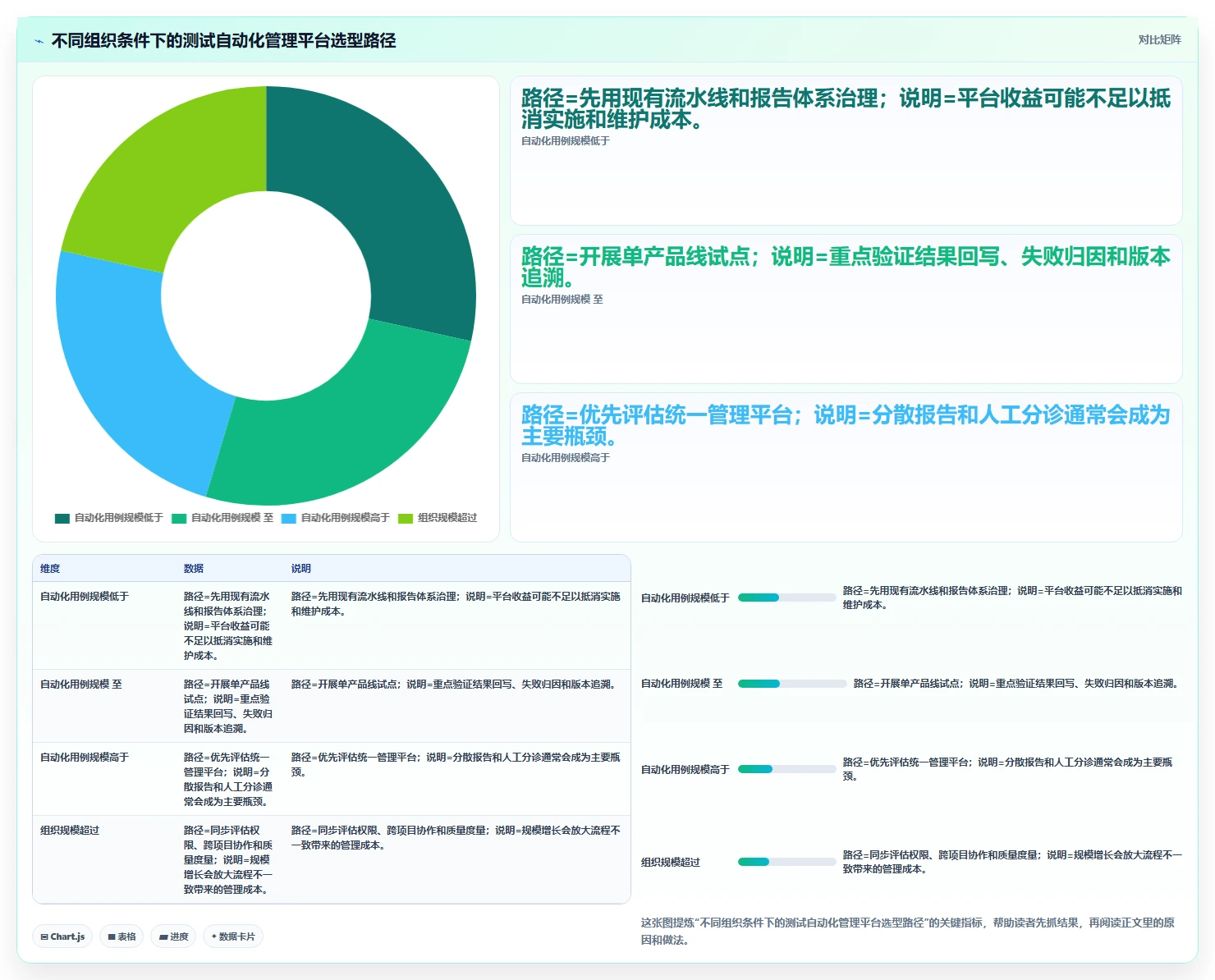Click the progress bar for 自动化用例规模高于

786,769
